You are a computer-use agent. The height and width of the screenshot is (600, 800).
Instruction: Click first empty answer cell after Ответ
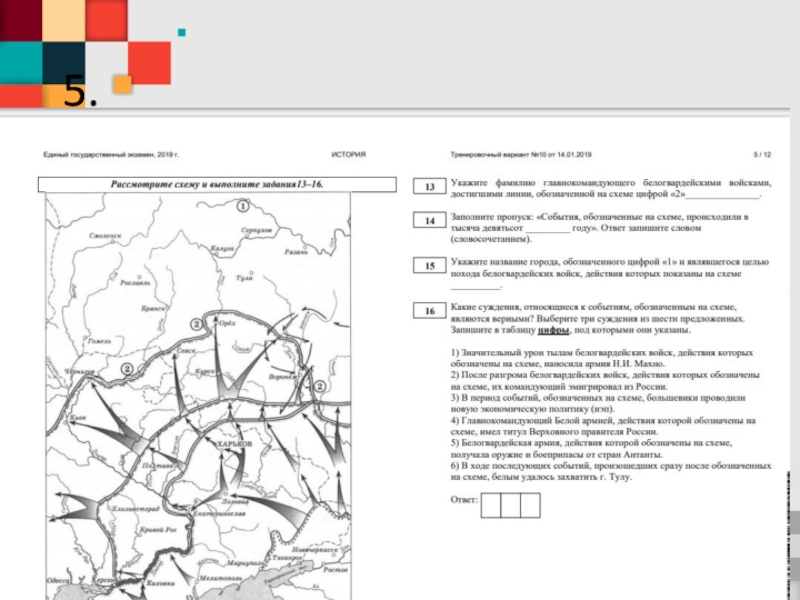click(491, 504)
